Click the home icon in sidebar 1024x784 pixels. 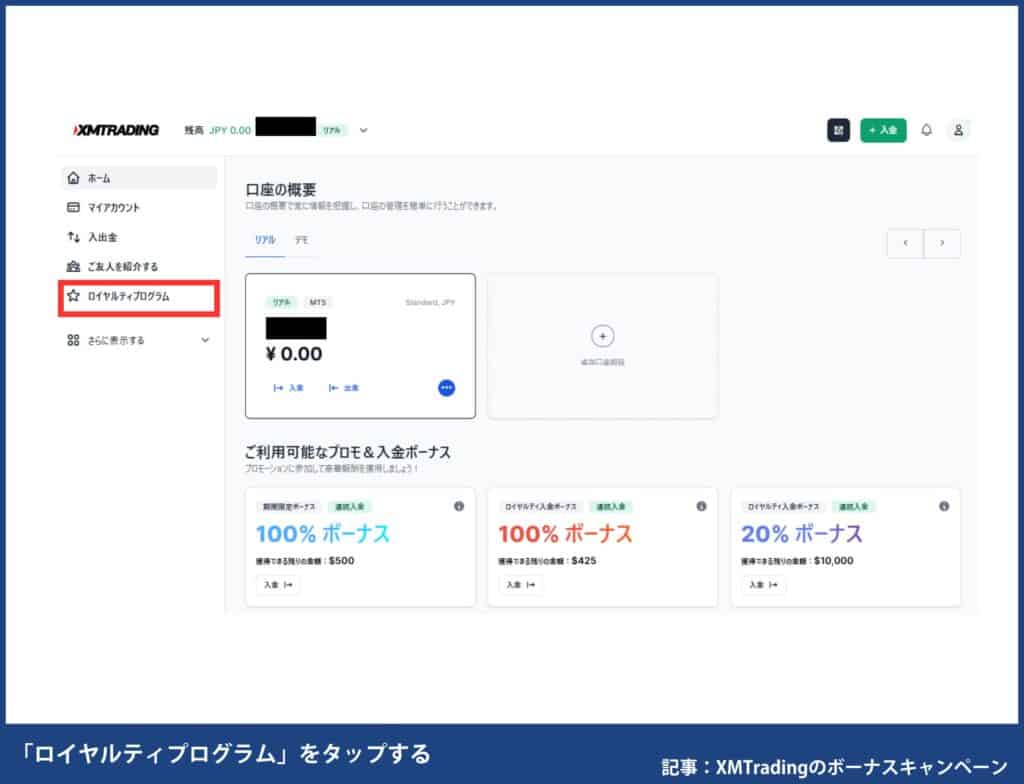point(73,178)
